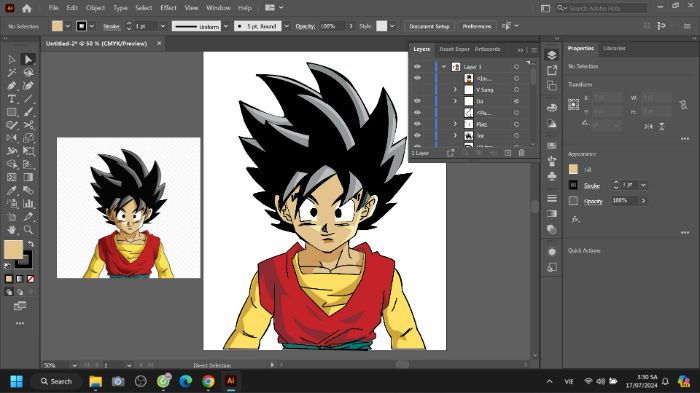The height and width of the screenshot is (393, 700).
Task: Switch to the Artboards tab
Action: point(487,49)
